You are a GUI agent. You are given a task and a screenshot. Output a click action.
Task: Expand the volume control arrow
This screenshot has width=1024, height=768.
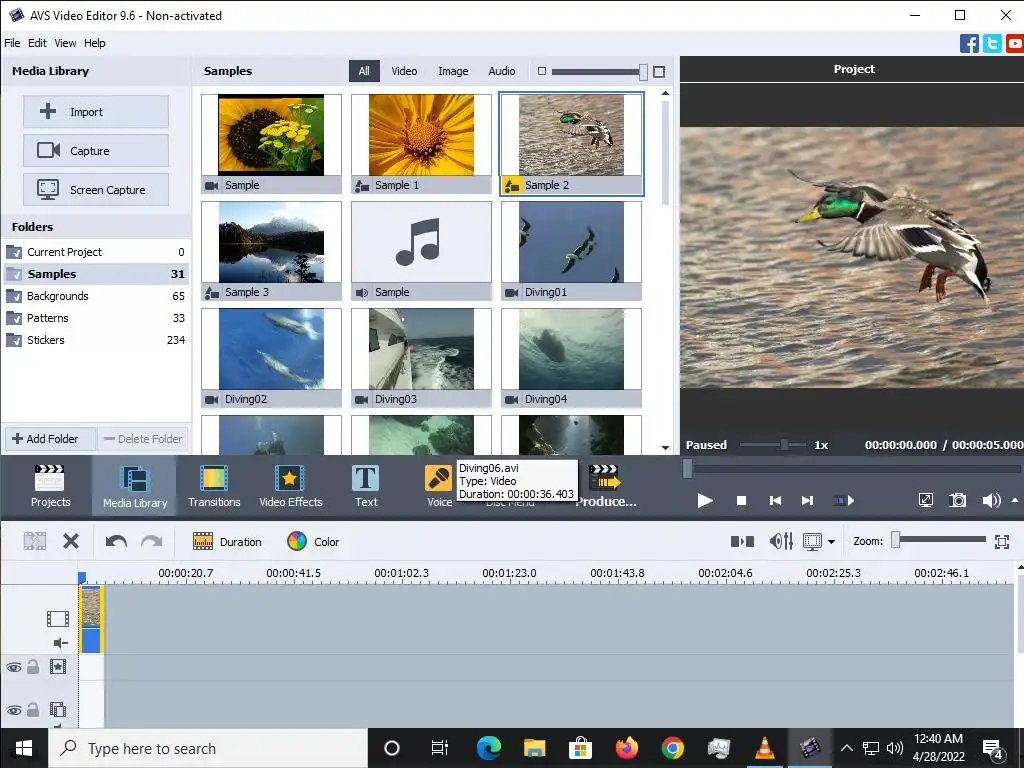click(x=1014, y=500)
